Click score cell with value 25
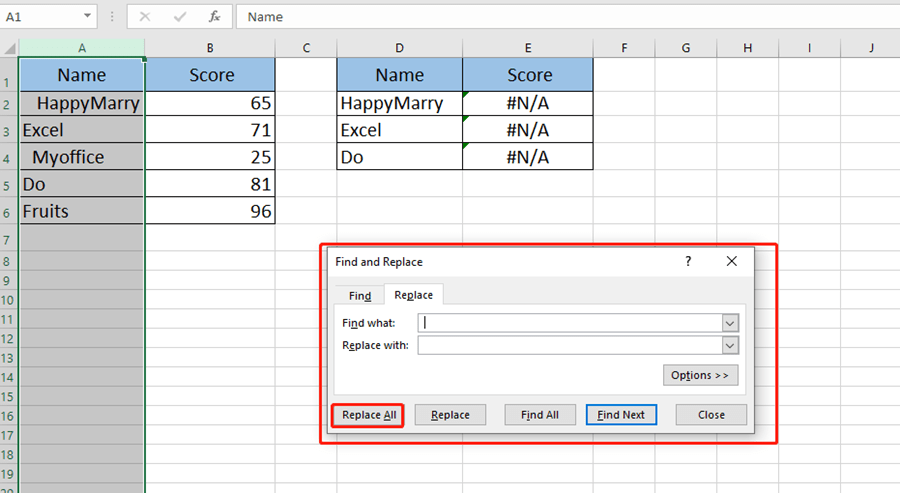Viewport: 900px width, 493px height. pyautogui.click(x=210, y=157)
